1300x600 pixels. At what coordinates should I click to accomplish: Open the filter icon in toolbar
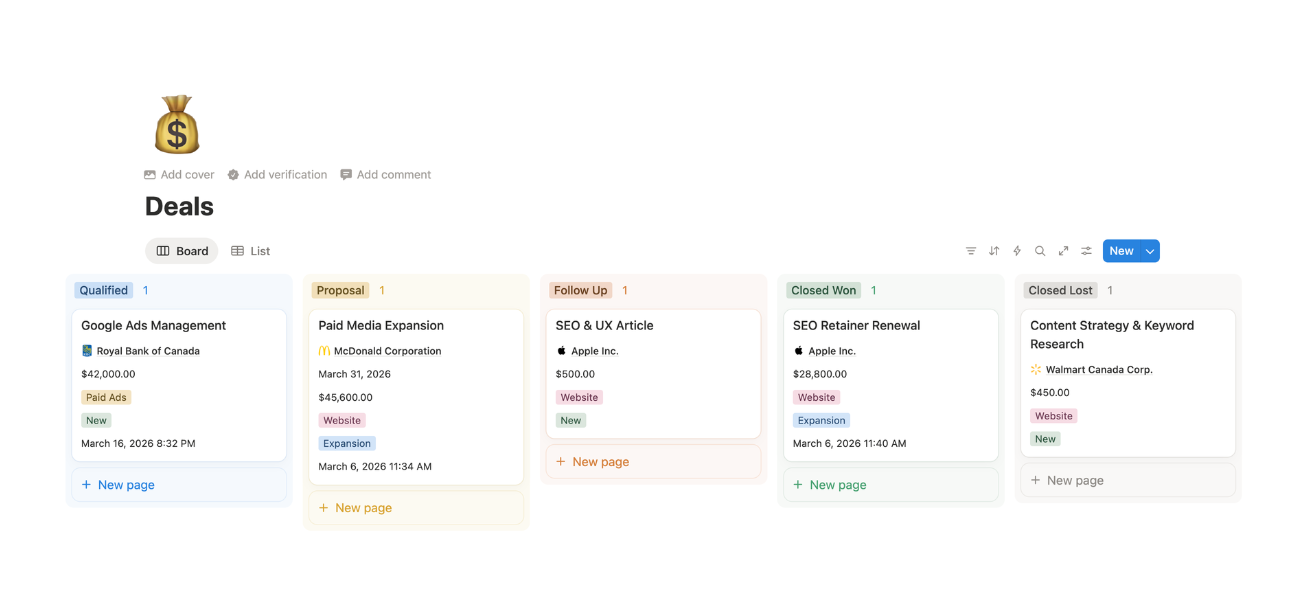[x=971, y=251]
